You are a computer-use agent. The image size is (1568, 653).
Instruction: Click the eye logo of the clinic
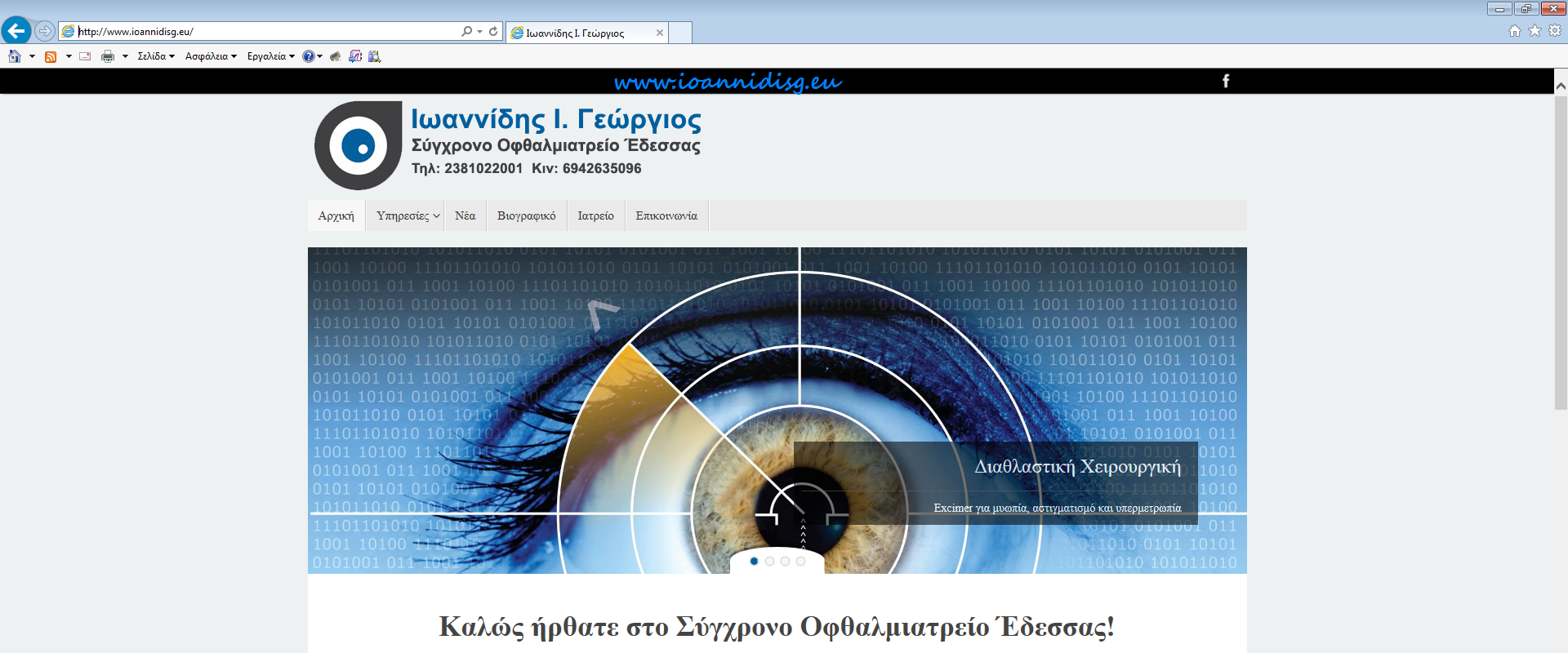tap(359, 145)
